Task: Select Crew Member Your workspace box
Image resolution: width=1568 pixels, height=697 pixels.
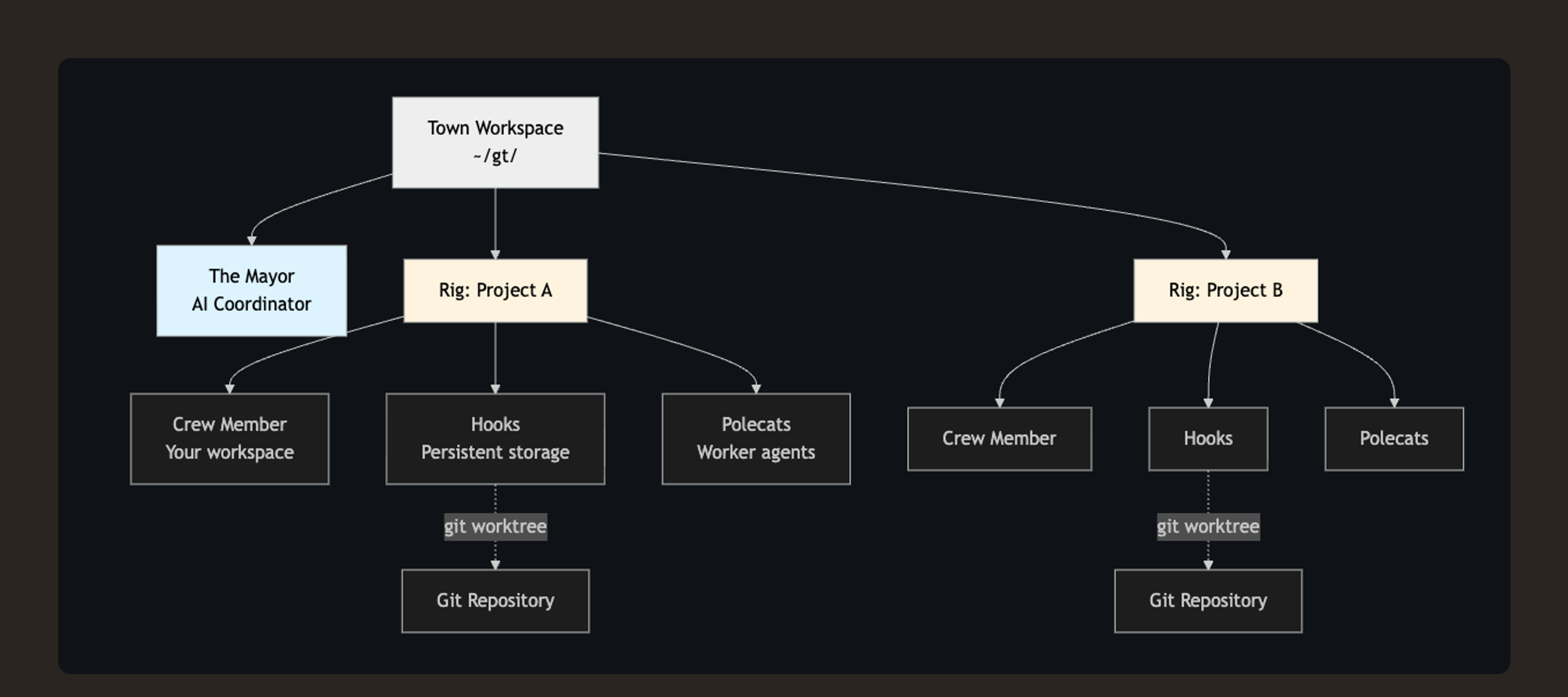Action: (229, 439)
